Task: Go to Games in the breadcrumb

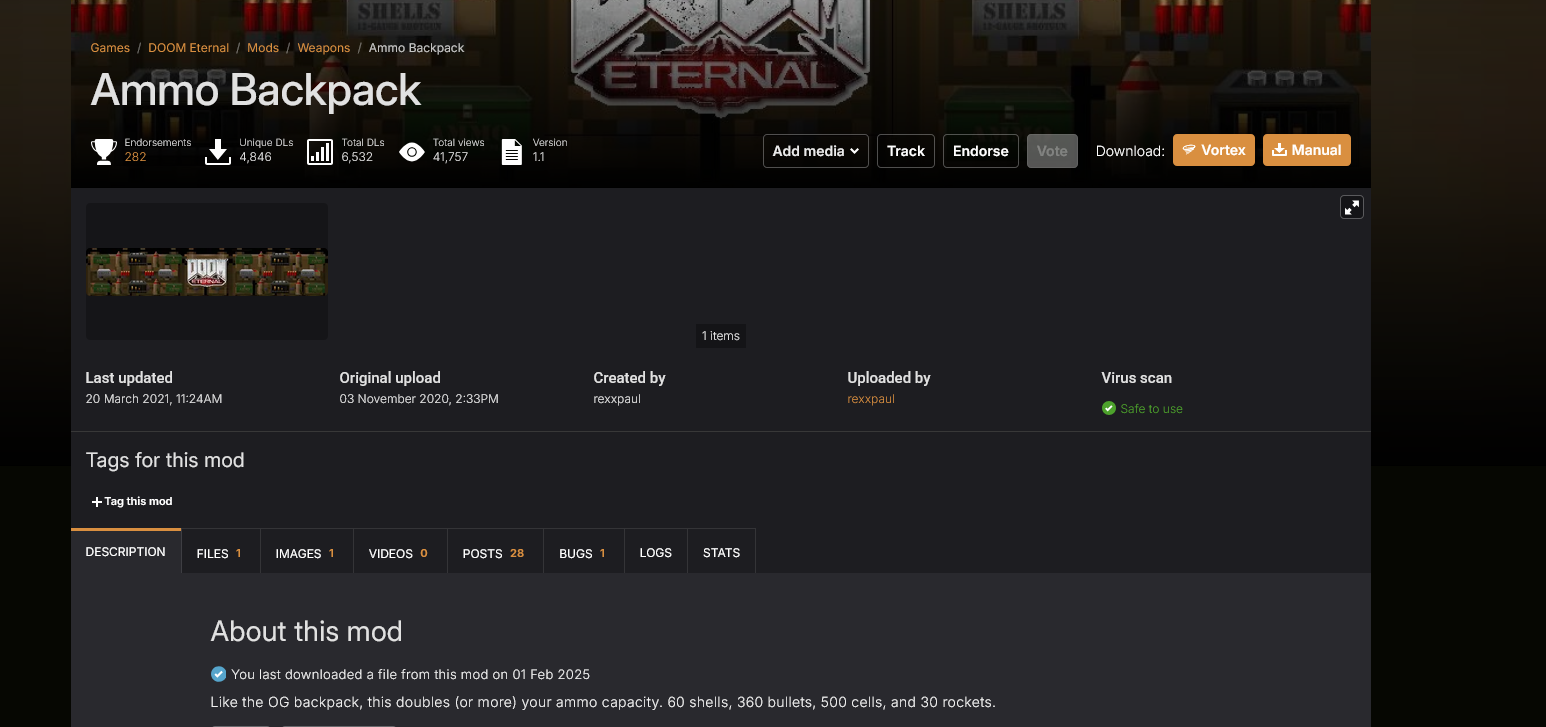Action: click(110, 48)
